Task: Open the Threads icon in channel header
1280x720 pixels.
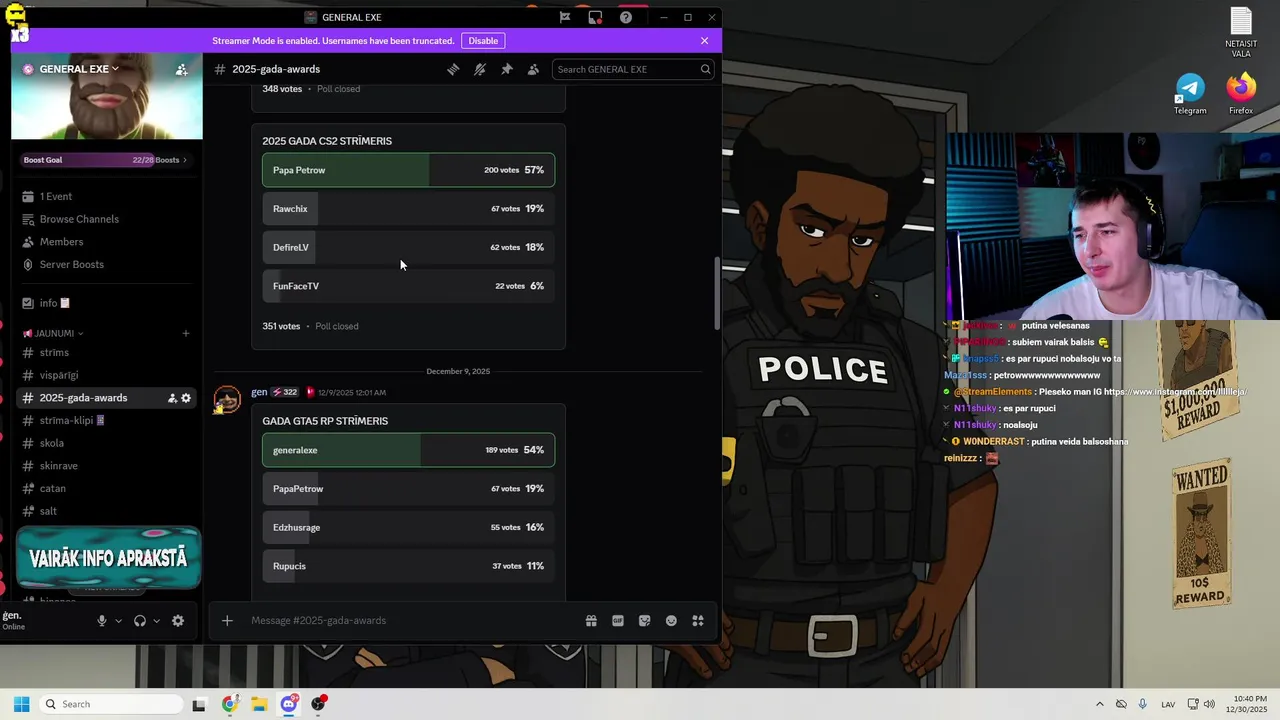Action: 453,69
